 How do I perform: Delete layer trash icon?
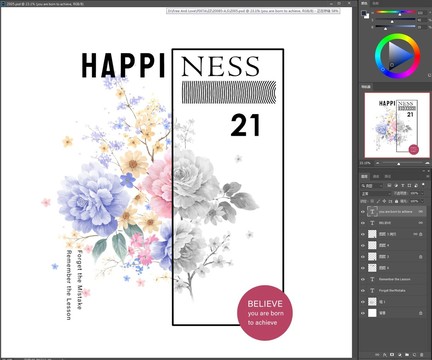[x=422, y=355]
